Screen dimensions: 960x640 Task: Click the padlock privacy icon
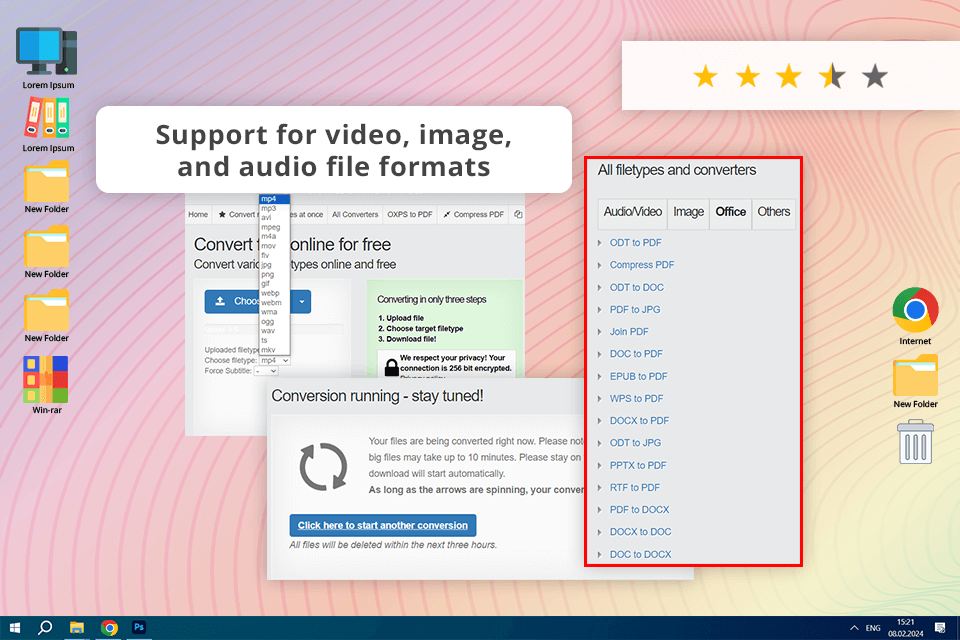(x=392, y=367)
